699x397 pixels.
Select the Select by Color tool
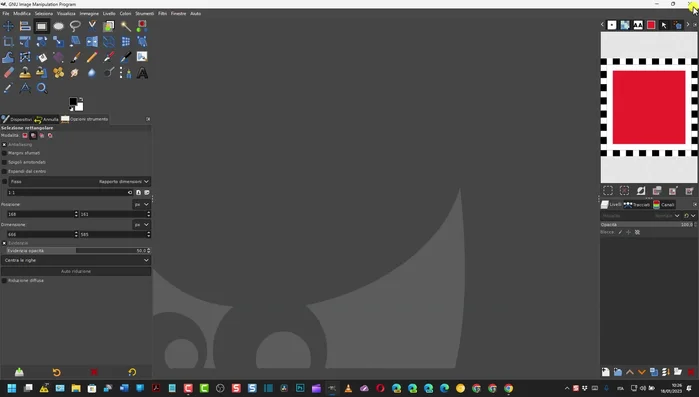pos(142,26)
